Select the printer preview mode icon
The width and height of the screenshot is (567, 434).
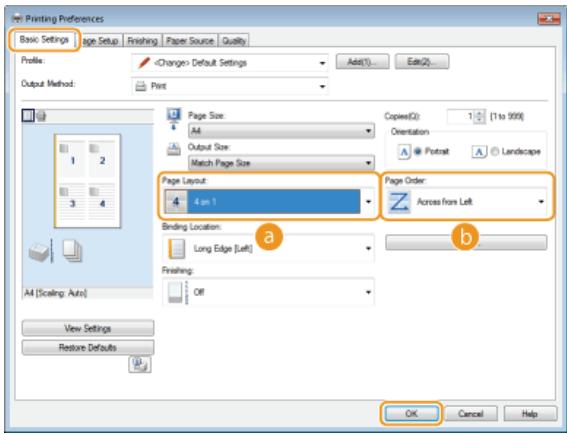coord(41,116)
